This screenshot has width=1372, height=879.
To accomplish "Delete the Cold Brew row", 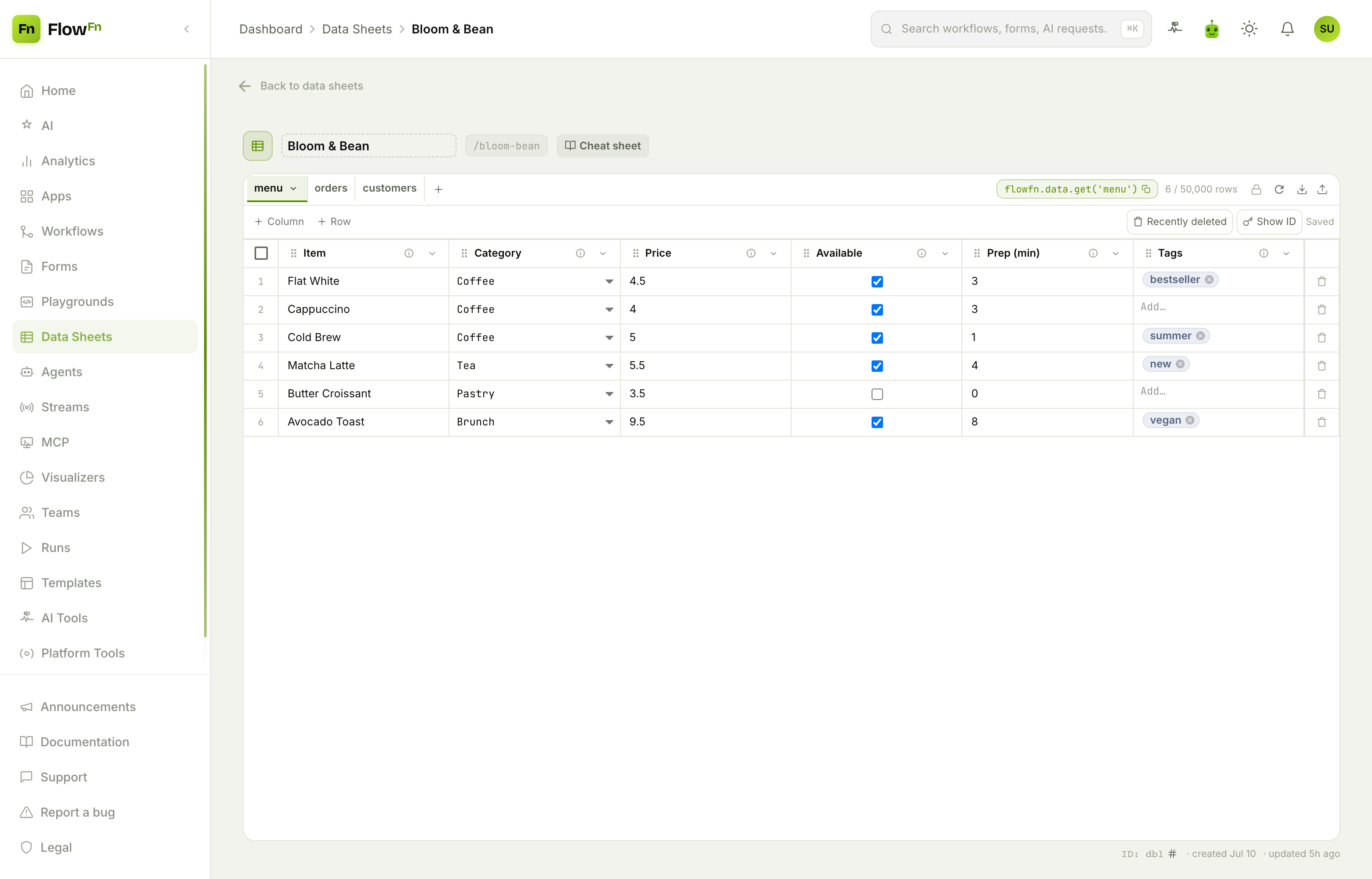I will 1322,338.
